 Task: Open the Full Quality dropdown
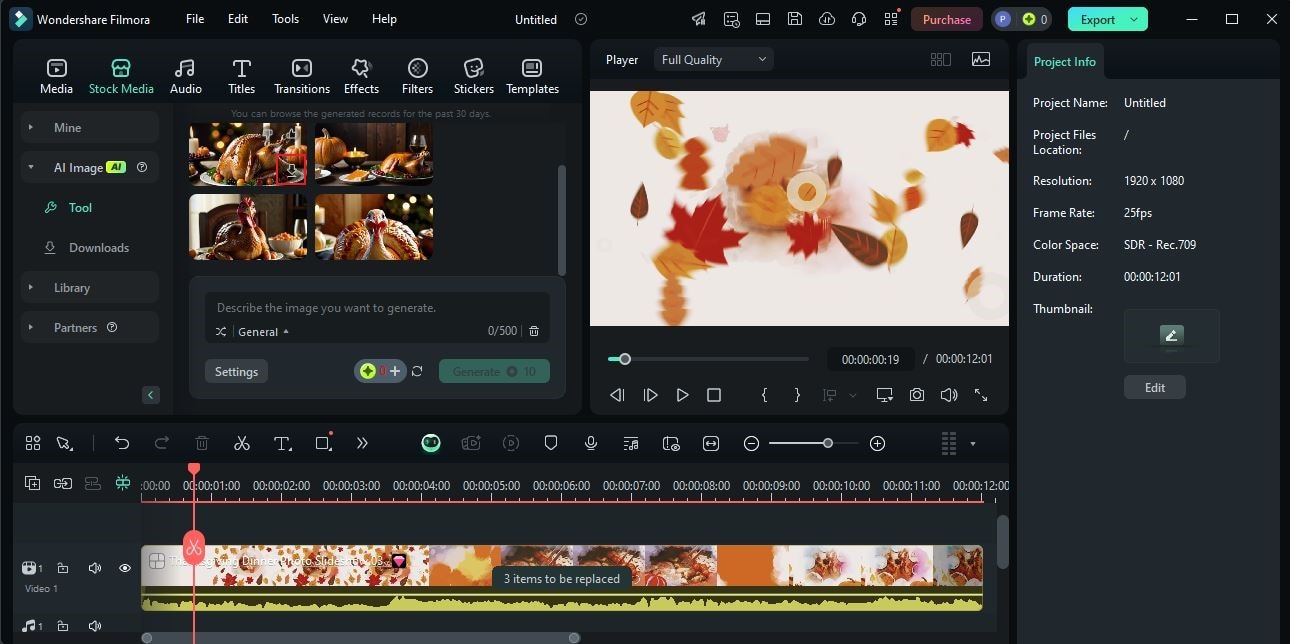714,59
